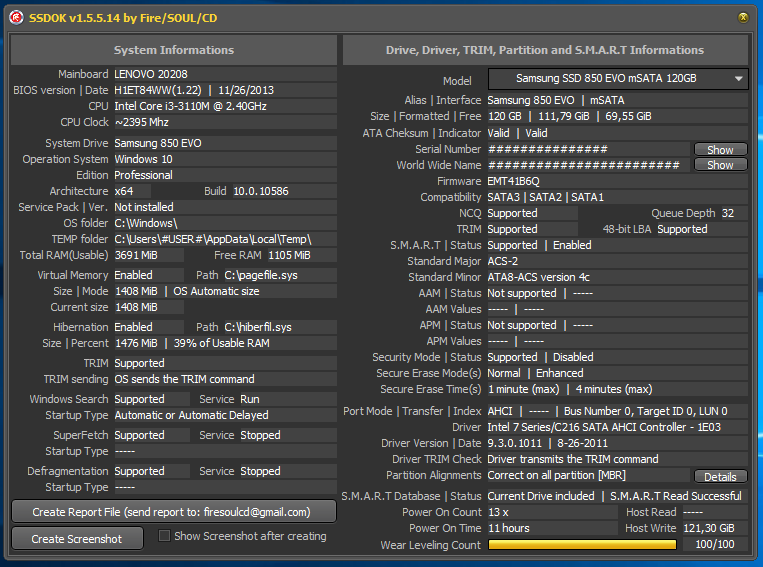Click the Wear Leveling Count yellow bar

(x=582, y=545)
